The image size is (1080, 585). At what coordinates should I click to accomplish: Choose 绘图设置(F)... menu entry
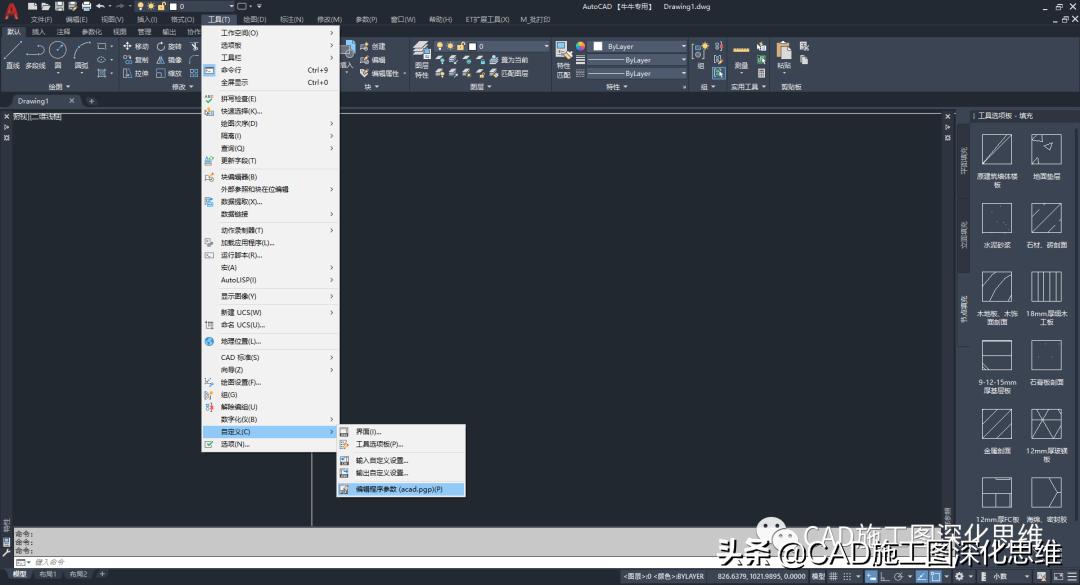pyautogui.click(x=271, y=382)
